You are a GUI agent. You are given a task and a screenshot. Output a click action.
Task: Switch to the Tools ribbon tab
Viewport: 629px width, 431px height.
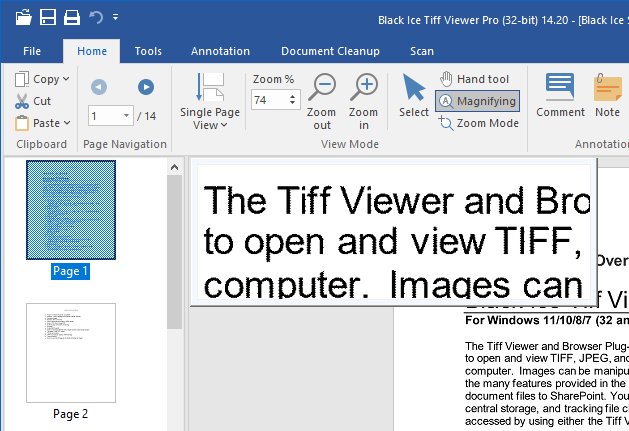(148, 51)
